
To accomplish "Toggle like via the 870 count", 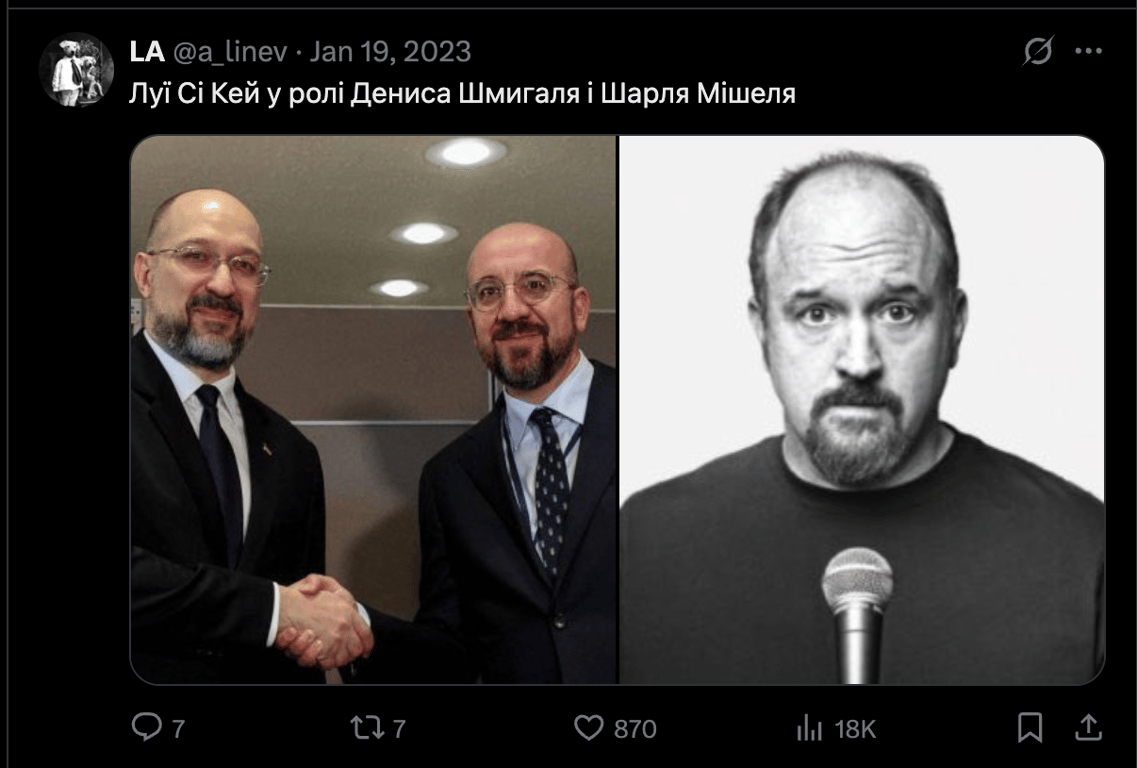I will [635, 729].
